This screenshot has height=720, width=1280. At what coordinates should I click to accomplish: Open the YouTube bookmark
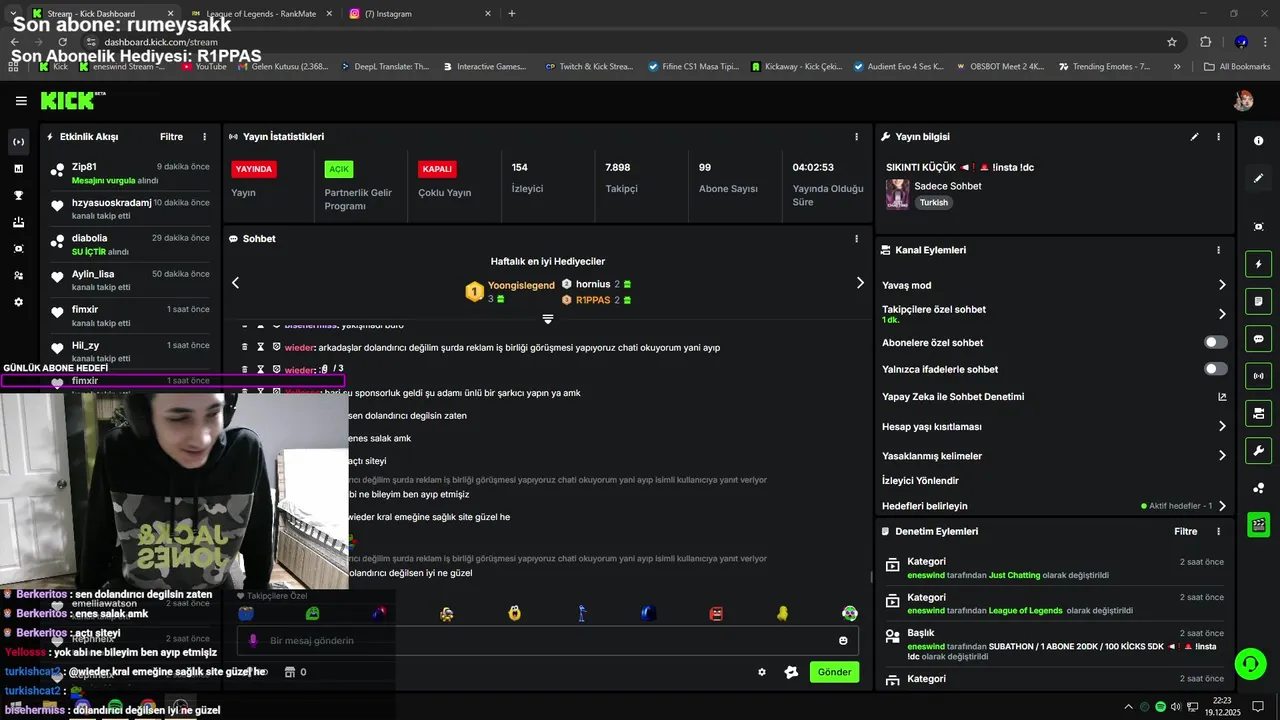point(203,67)
